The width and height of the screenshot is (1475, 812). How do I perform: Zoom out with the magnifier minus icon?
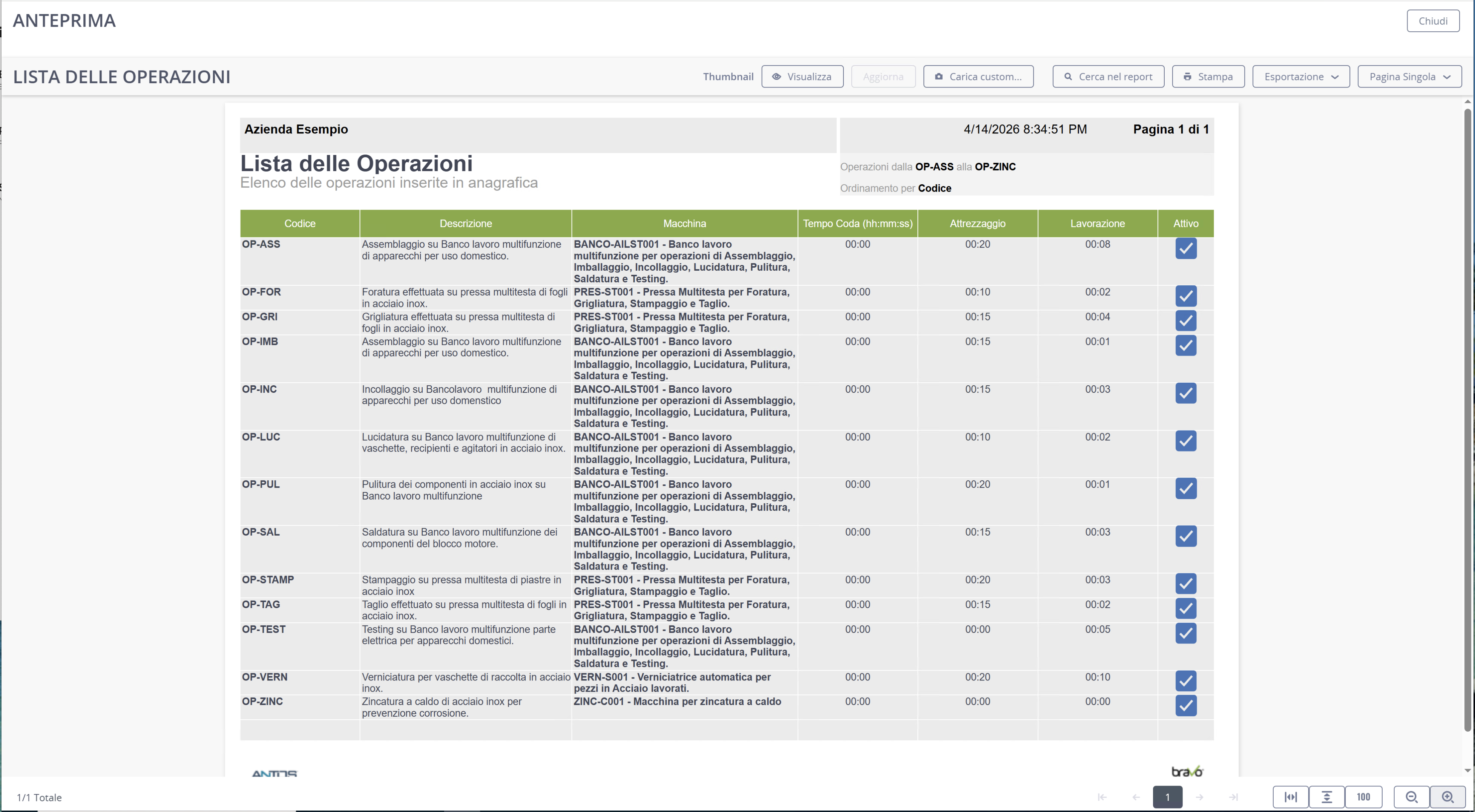point(1411,797)
